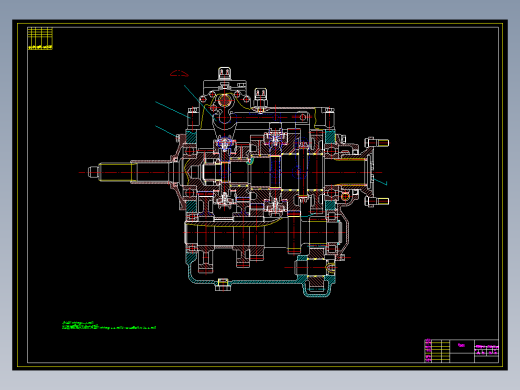
Task: Click the lower bolt on the output flange
Action: (x=377, y=201)
